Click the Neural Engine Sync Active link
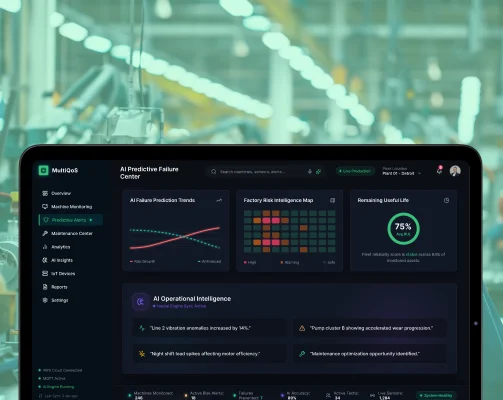The height and width of the screenshot is (400, 503). tap(181, 306)
